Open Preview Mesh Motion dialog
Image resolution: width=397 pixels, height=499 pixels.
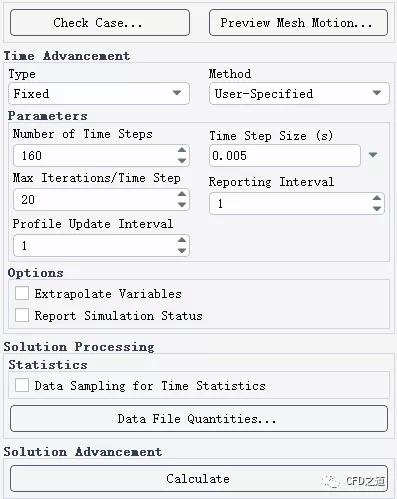[x=298, y=23]
